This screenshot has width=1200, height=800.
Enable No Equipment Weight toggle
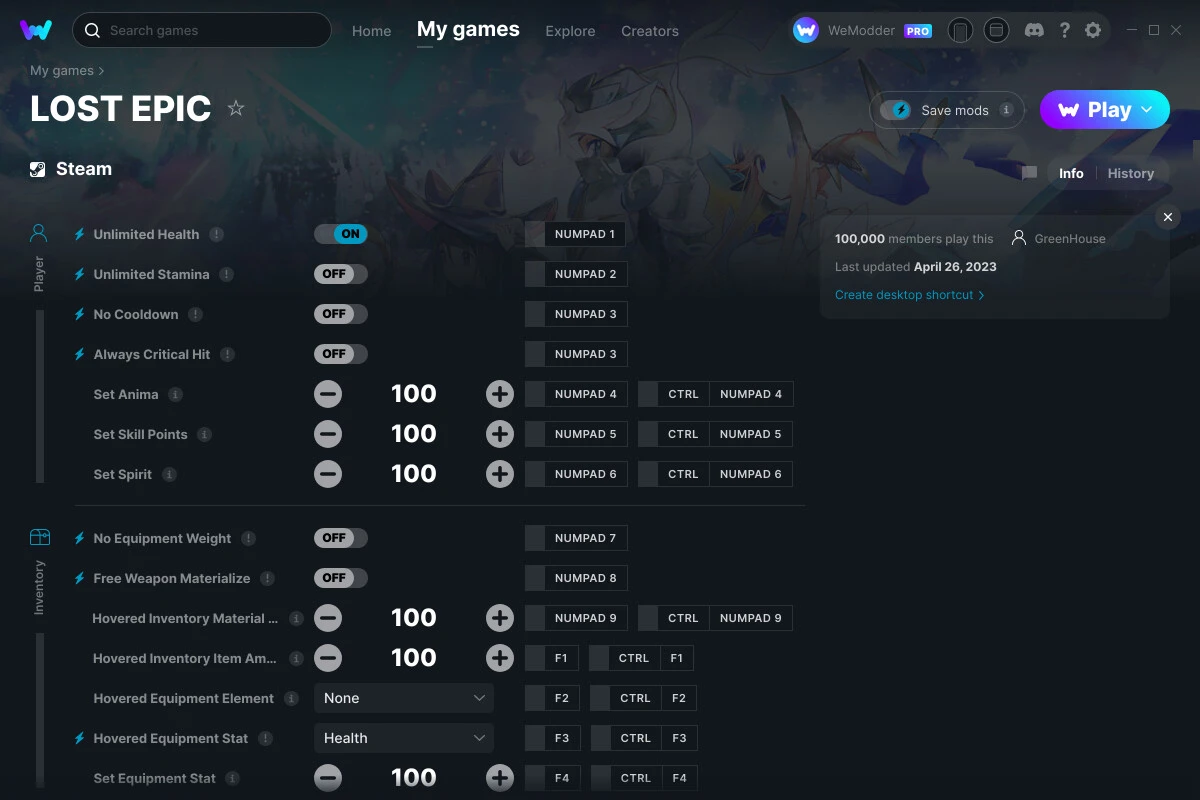341,538
